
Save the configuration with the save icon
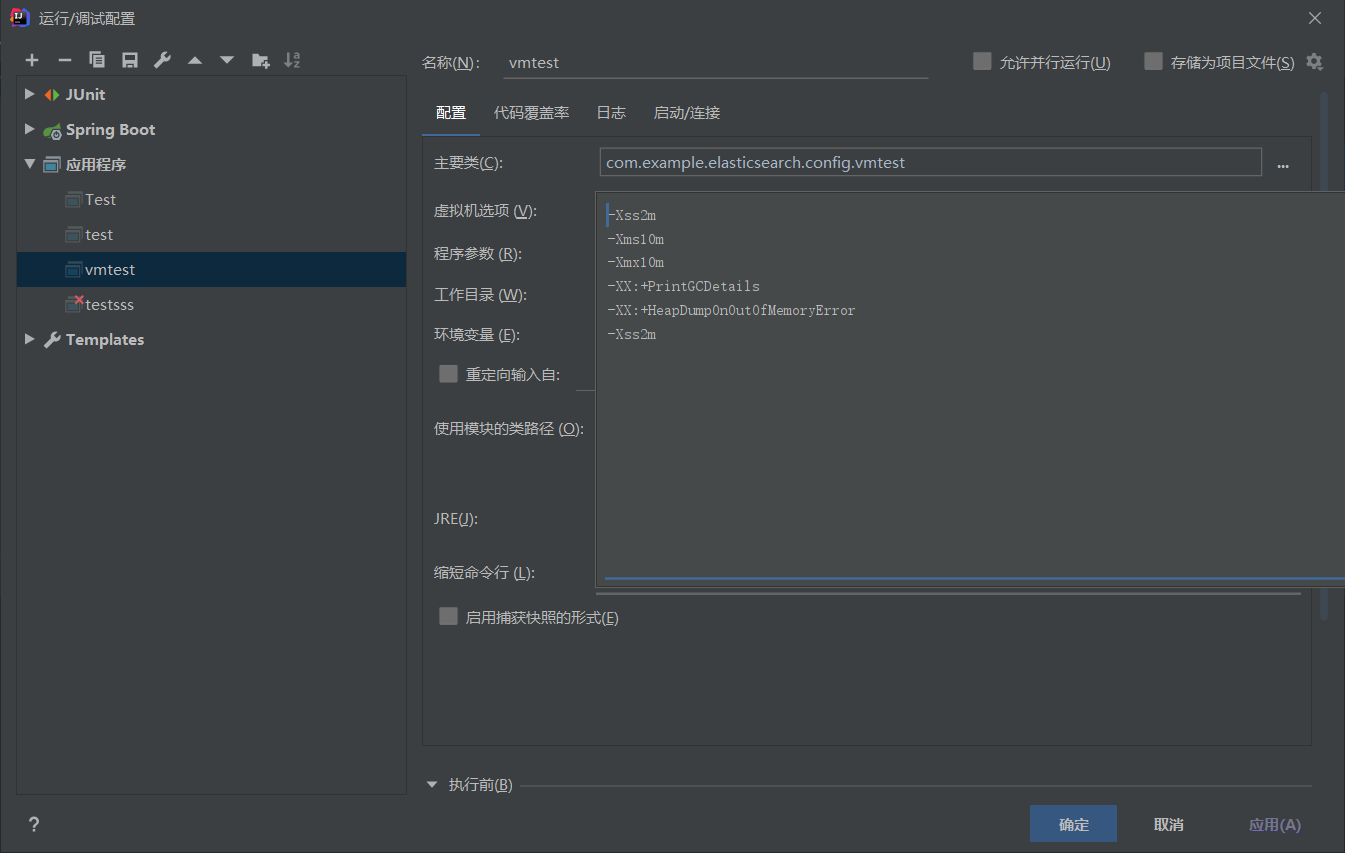pos(129,60)
